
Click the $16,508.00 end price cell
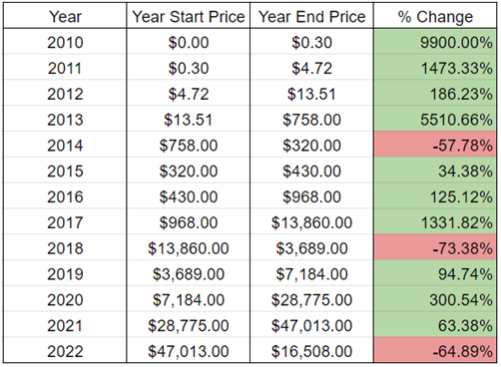(x=312, y=351)
